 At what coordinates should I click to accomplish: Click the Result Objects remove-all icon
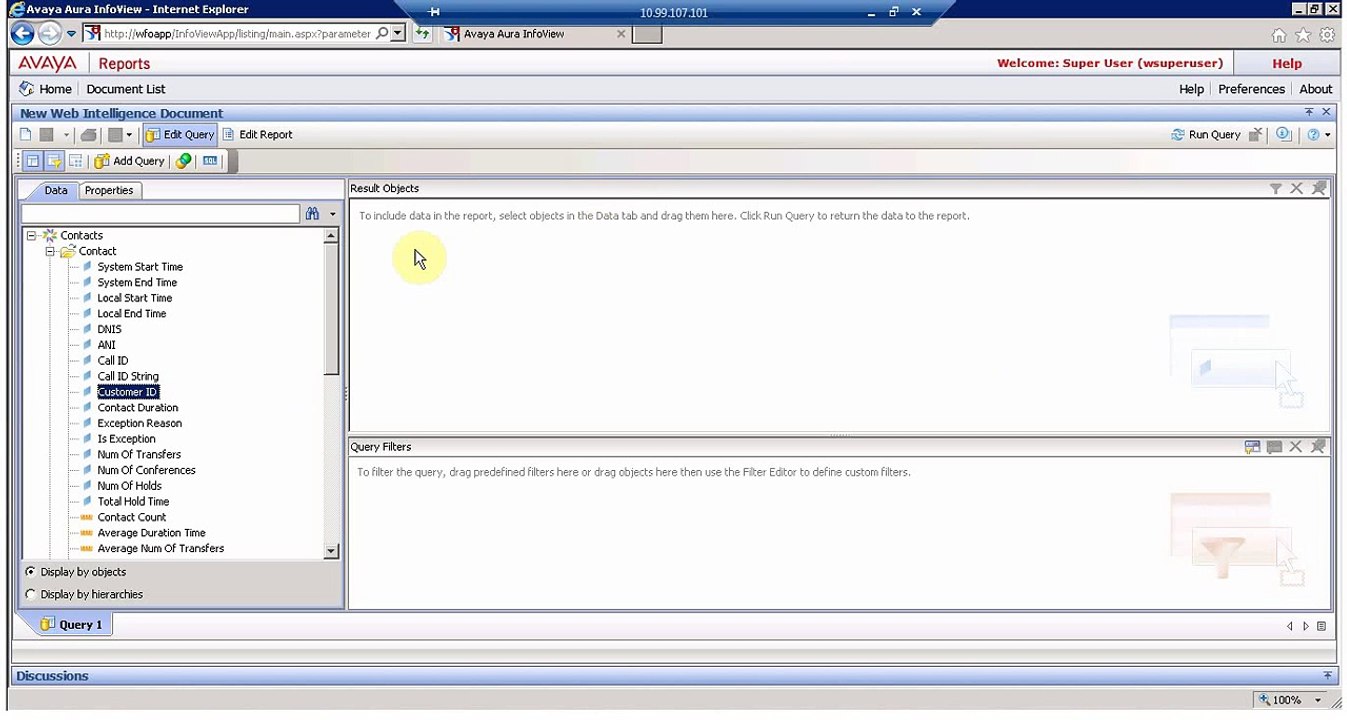(1318, 188)
